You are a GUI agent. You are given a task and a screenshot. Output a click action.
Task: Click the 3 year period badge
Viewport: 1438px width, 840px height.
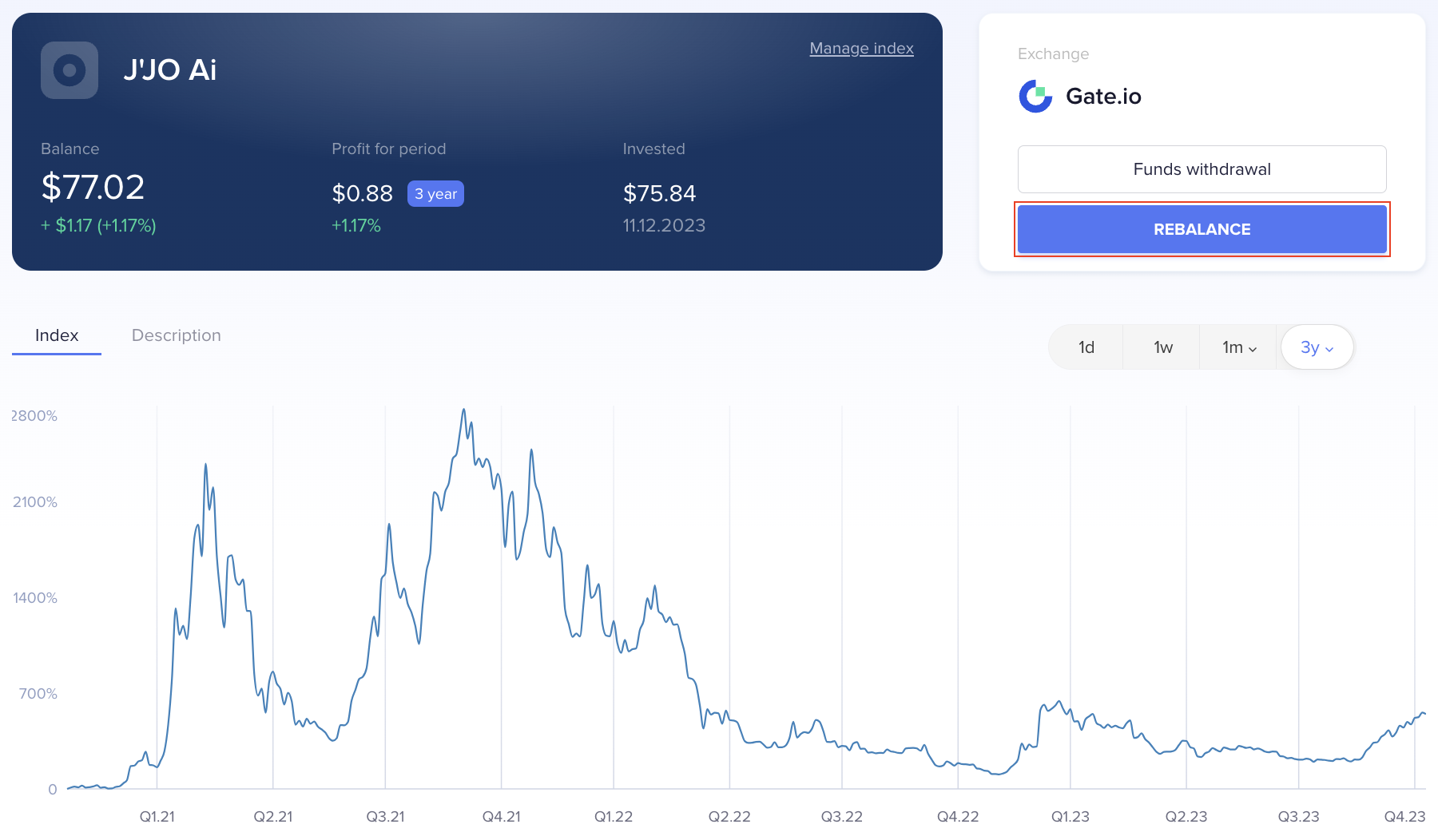435,194
